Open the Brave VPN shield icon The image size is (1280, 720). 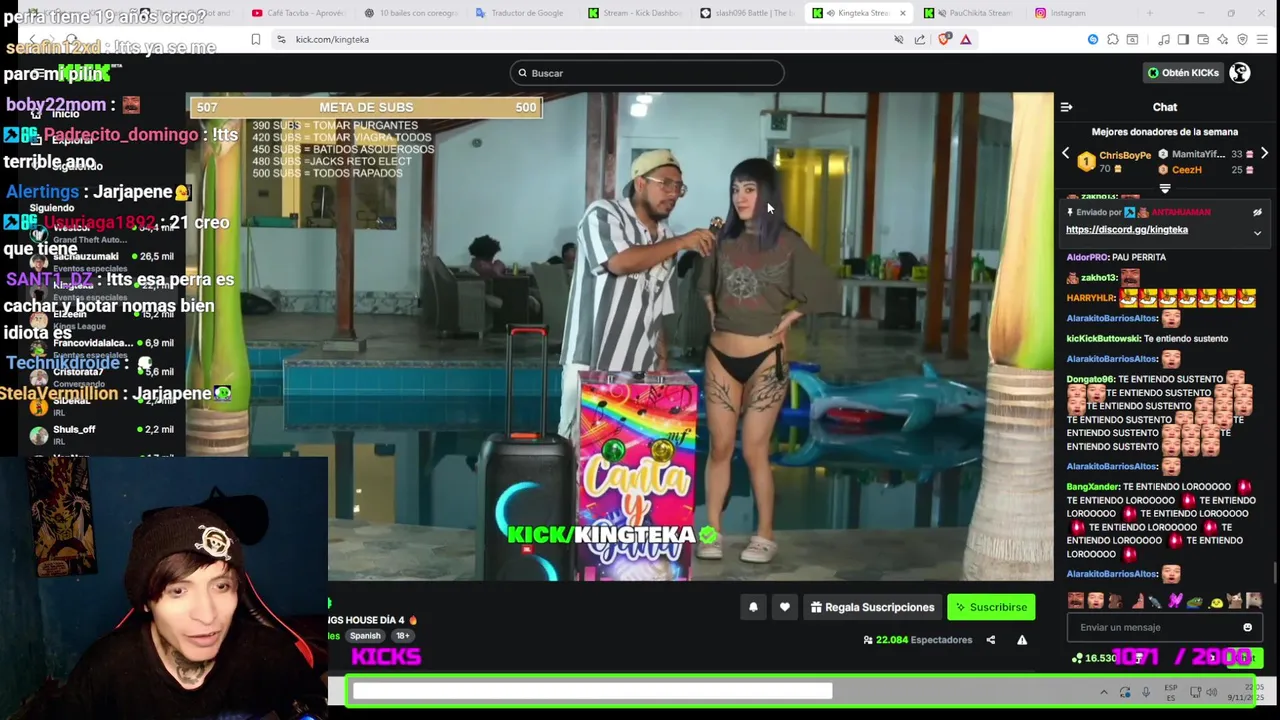pos(1242,39)
